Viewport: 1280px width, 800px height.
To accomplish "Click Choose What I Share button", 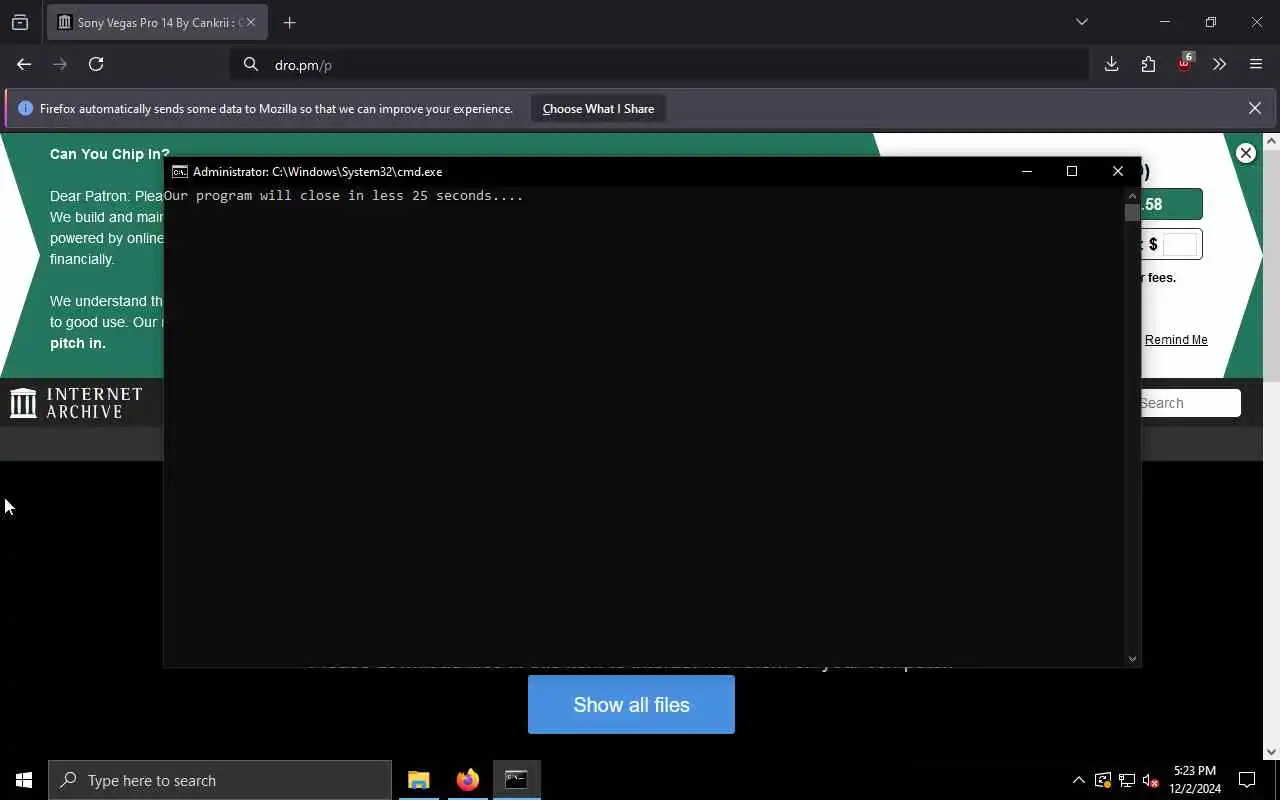I will point(598,108).
